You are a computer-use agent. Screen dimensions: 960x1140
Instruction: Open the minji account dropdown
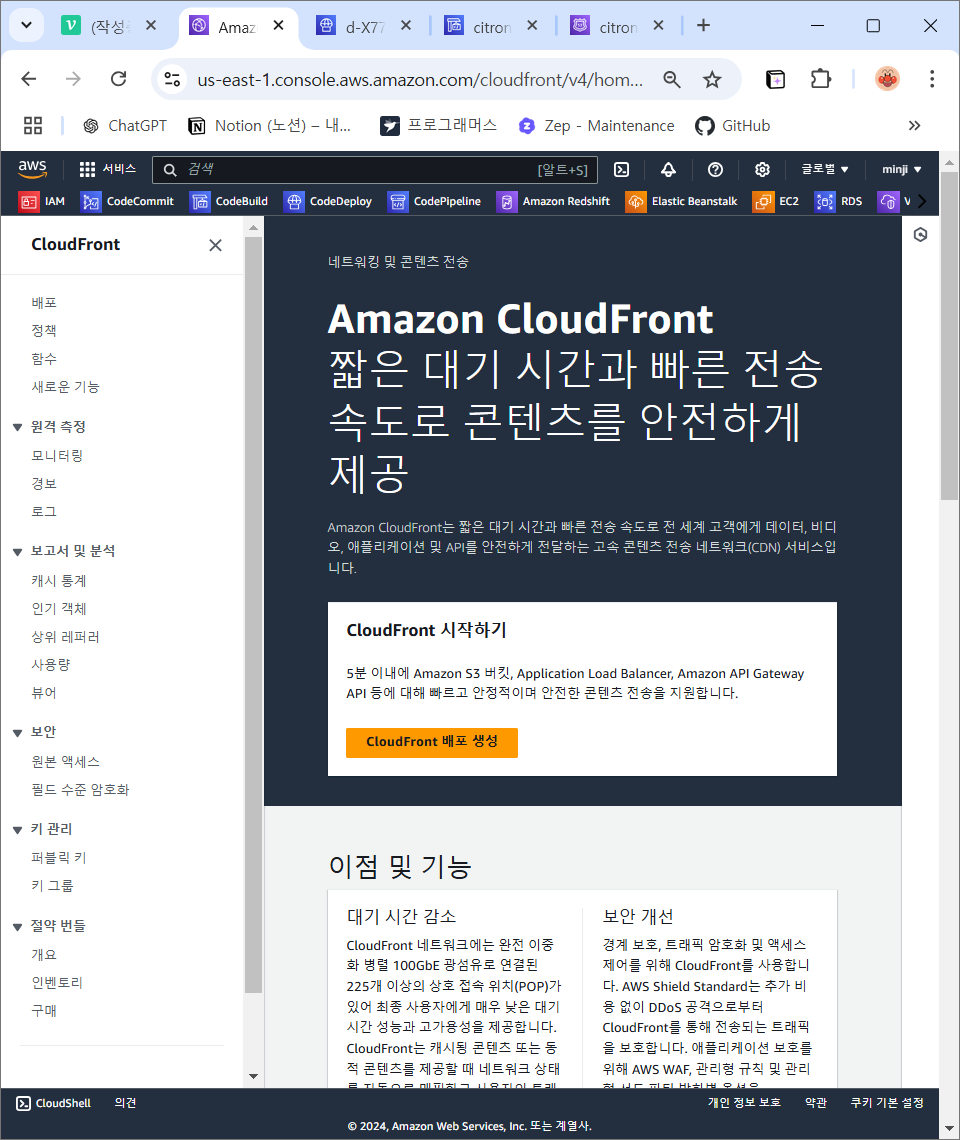pos(901,169)
